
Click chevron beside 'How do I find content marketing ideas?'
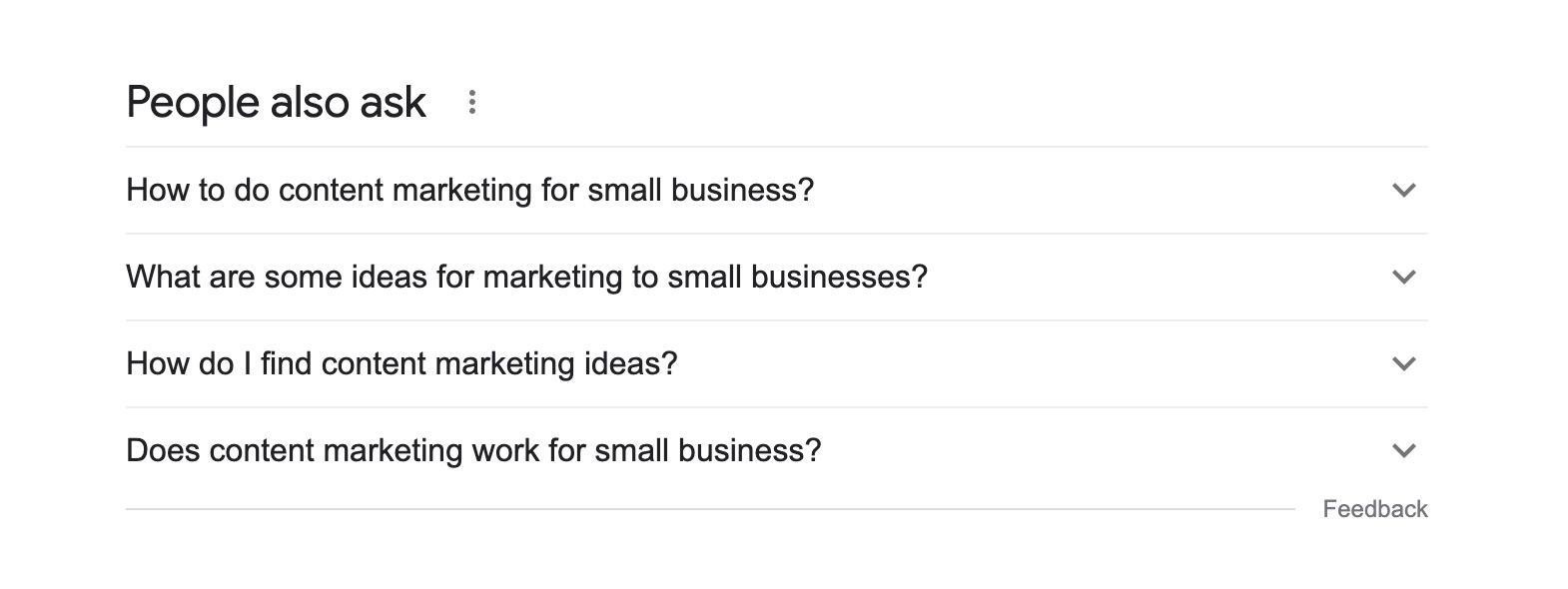tap(1403, 363)
